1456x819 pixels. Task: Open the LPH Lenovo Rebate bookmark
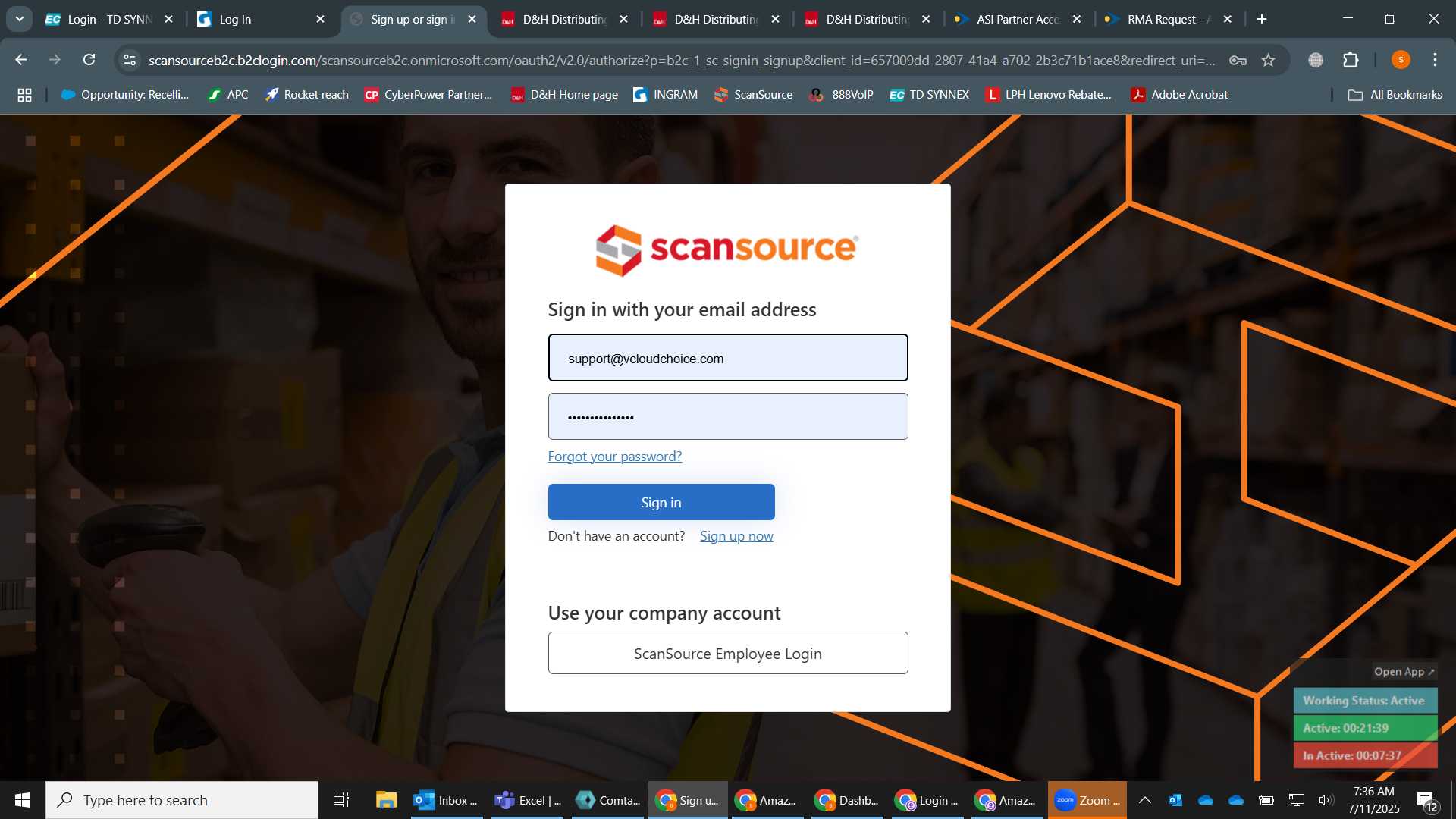[1048, 95]
